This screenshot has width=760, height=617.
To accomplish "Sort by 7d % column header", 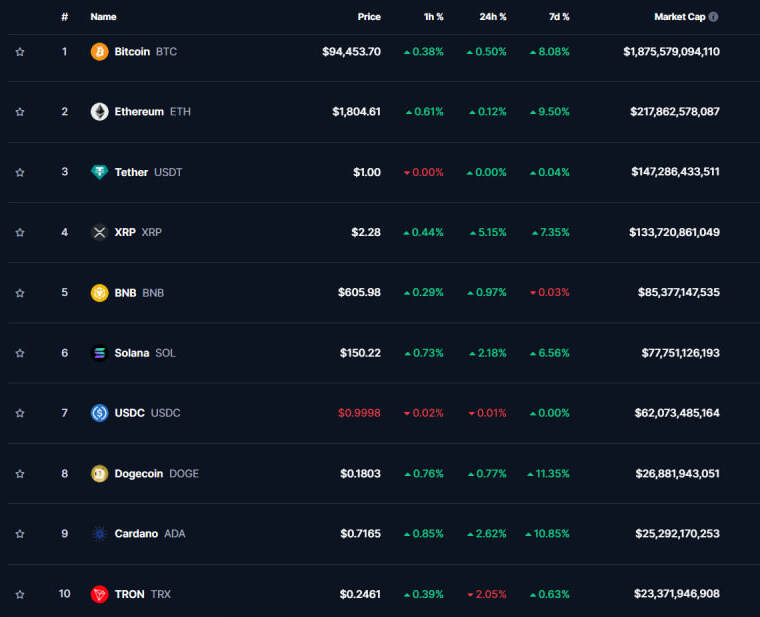I will click(x=559, y=17).
